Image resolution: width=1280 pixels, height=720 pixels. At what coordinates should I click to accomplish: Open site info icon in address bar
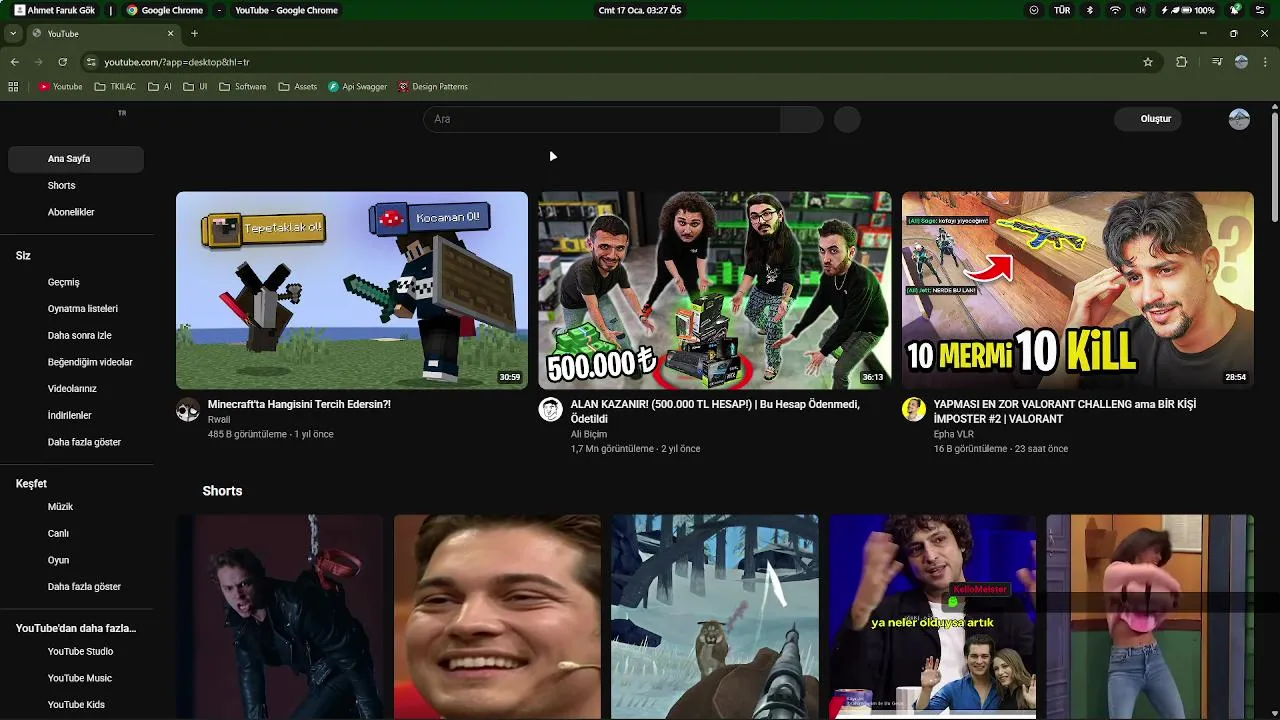click(91, 62)
